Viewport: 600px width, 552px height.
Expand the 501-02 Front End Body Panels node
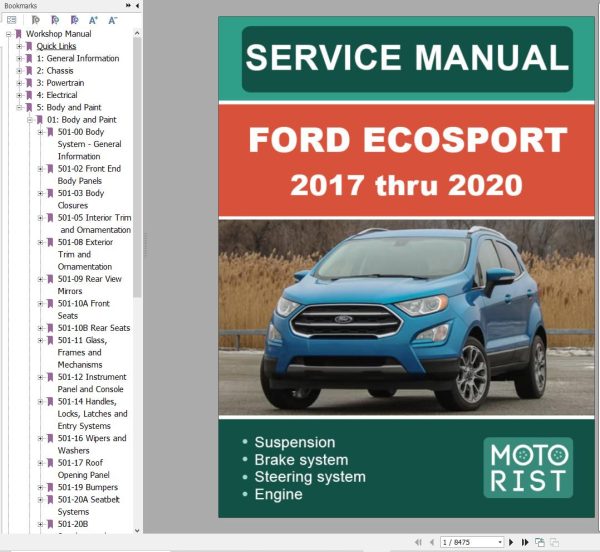click(x=40, y=169)
